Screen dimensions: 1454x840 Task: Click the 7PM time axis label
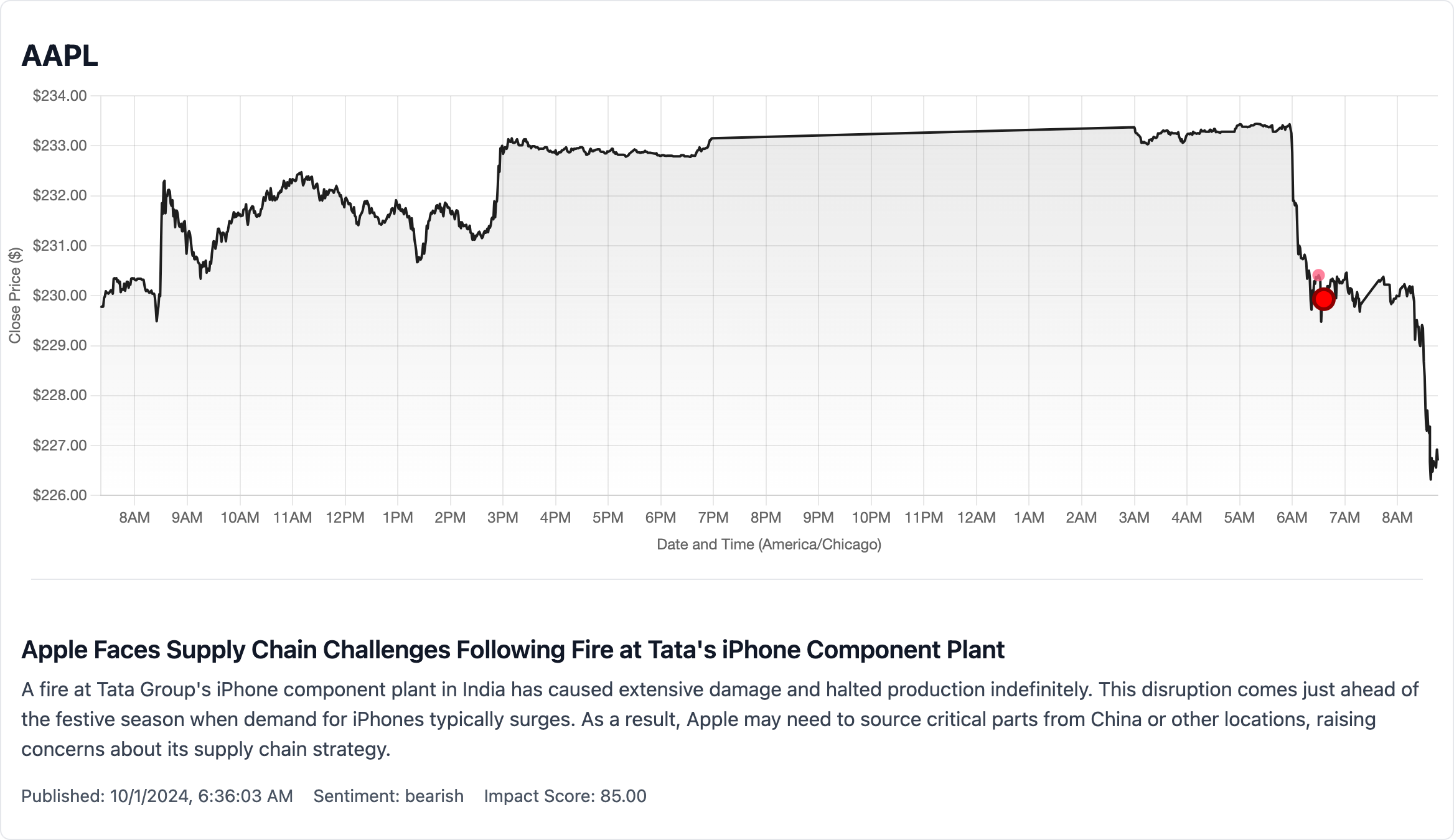pyautogui.click(x=713, y=518)
